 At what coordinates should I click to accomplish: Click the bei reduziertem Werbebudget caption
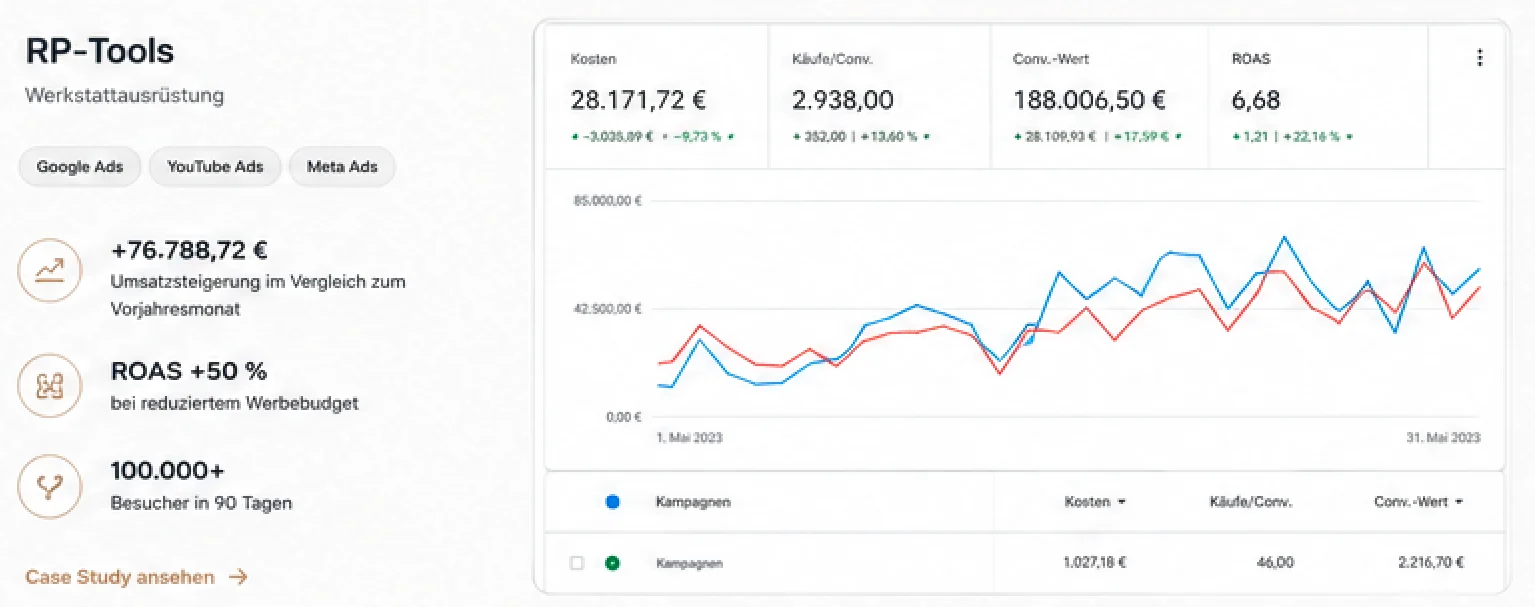(x=234, y=404)
